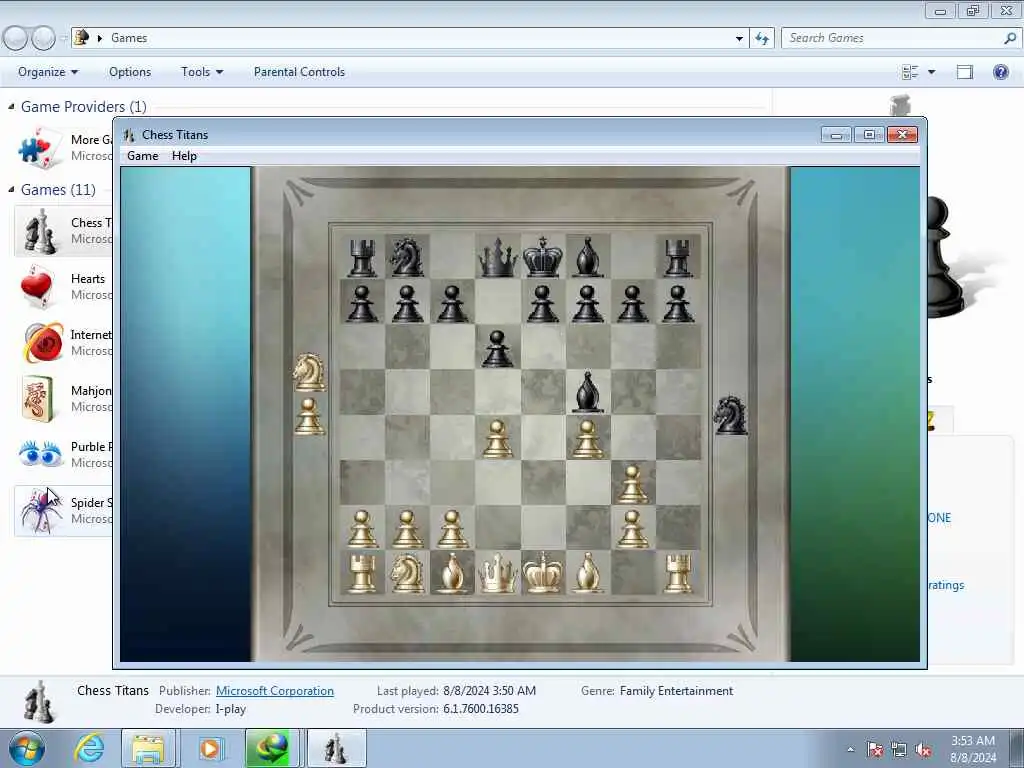This screenshot has width=1024, height=768.
Task: Click the white pawn on g3
Action: coord(632,483)
